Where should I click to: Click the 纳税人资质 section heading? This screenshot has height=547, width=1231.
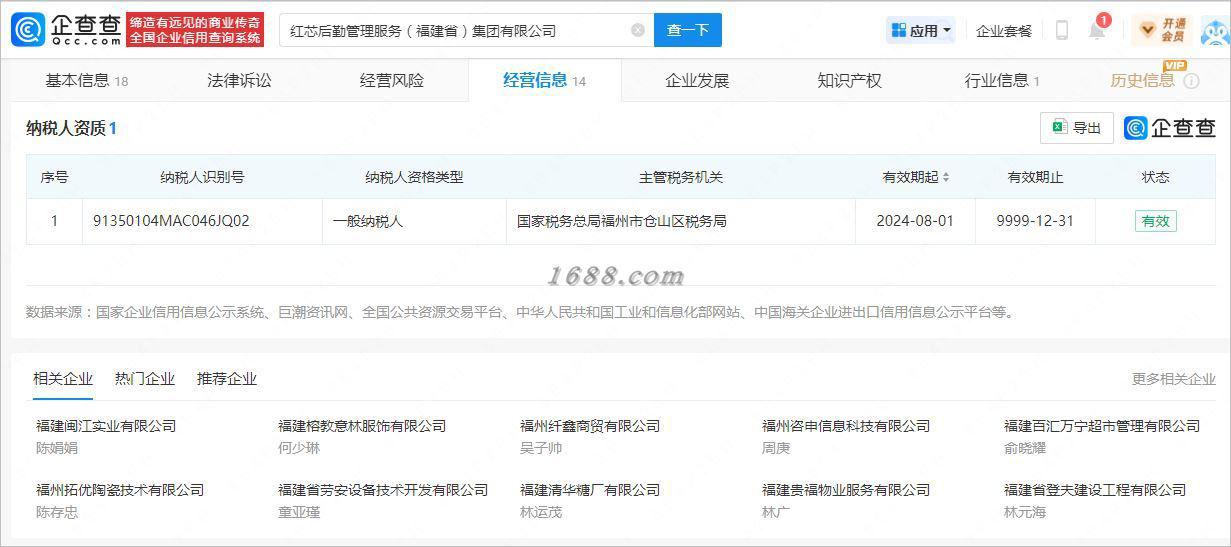[x=71, y=128]
